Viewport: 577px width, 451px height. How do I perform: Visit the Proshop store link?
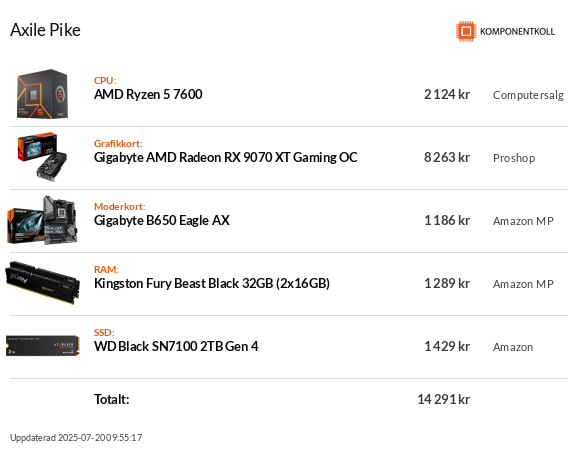coord(514,158)
